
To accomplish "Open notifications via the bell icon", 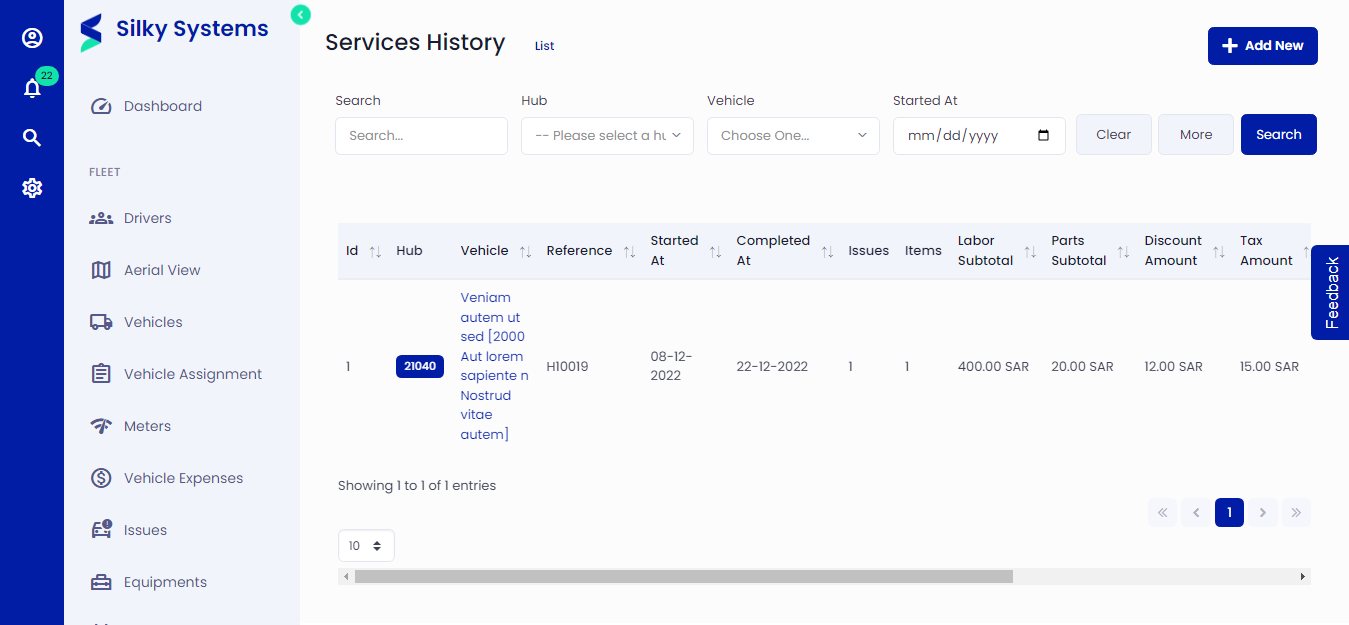I will coord(32,87).
